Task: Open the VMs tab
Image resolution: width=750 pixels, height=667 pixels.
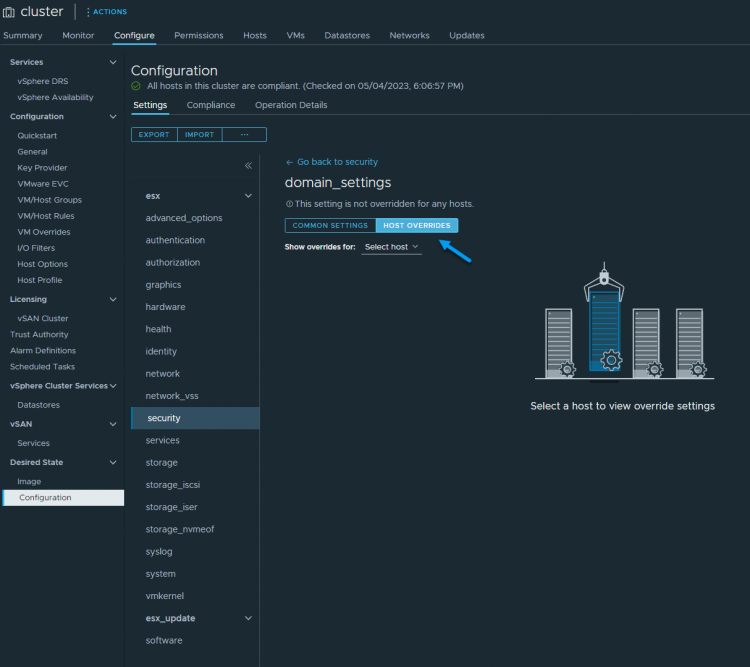Action: [x=295, y=35]
